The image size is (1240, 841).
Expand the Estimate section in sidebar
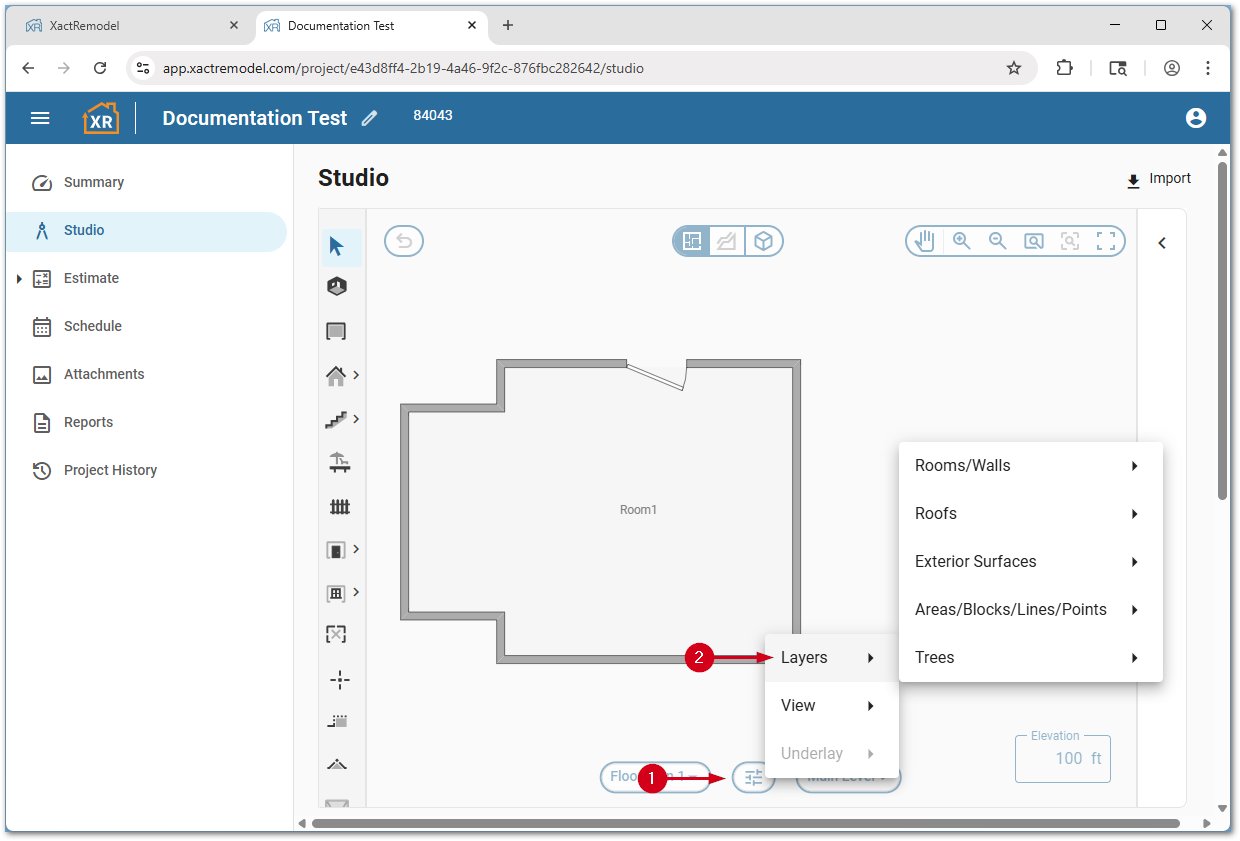click(19, 278)
